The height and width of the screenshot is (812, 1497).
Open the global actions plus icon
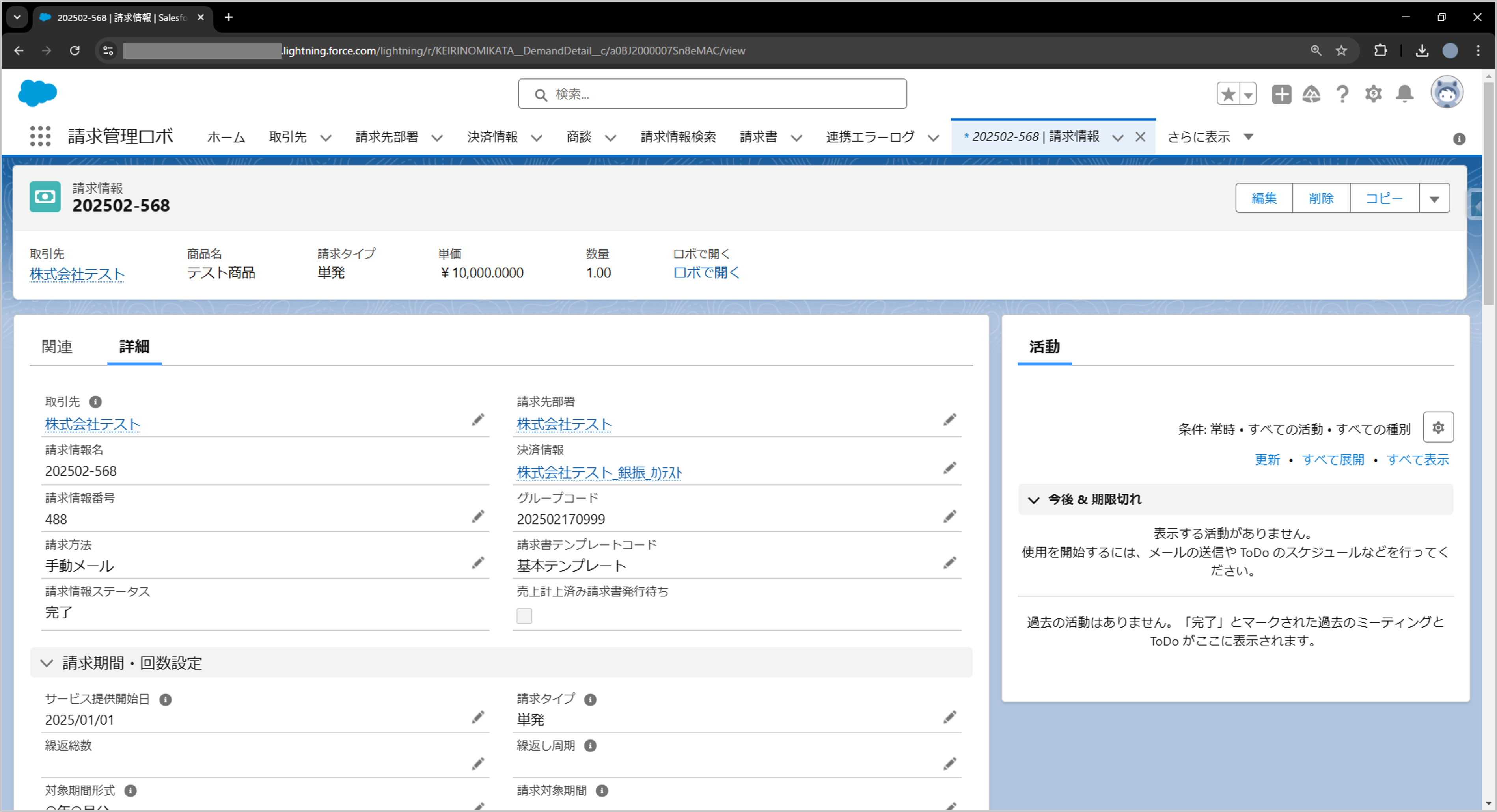click(x=1281, y=94)
